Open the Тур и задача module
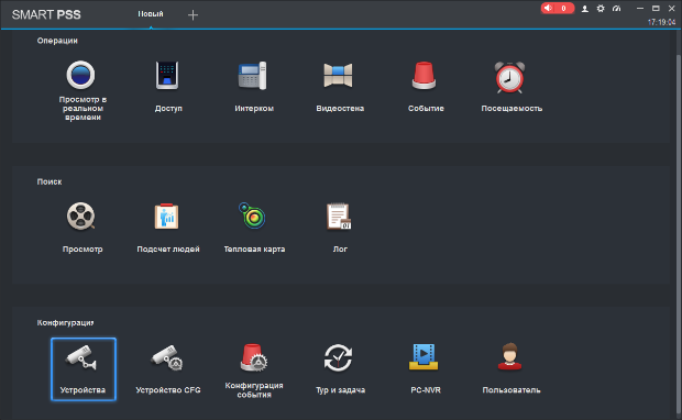The width and height of the screenshot is (682, 420). click(339, 358)
